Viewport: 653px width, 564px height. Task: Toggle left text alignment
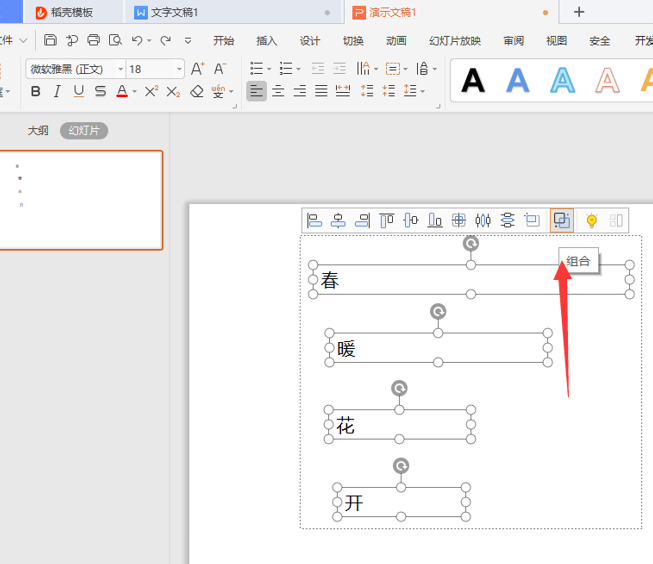(257, 91)
